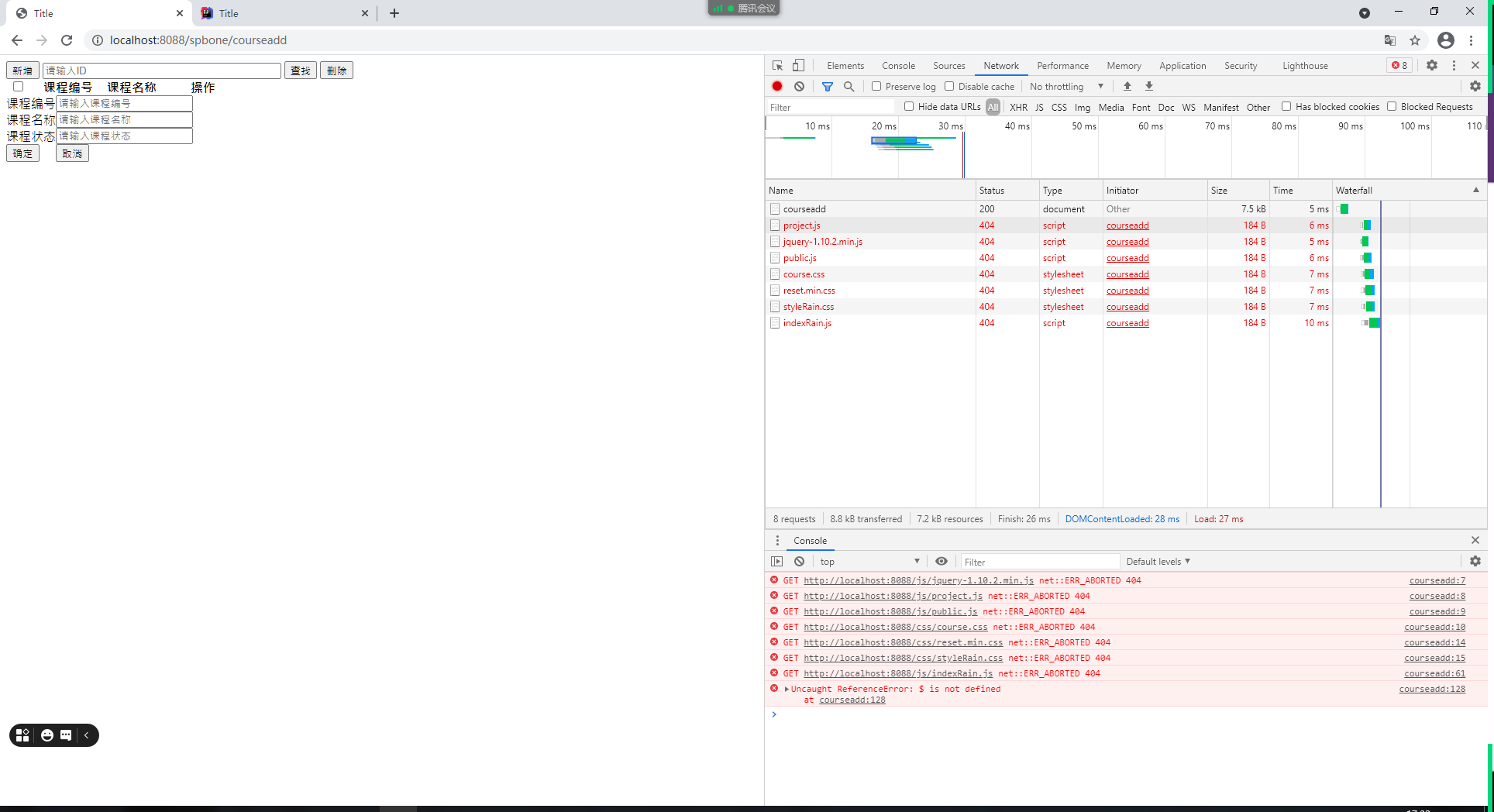
Task: Select the inspect element tool
Action: coord(777,65)
